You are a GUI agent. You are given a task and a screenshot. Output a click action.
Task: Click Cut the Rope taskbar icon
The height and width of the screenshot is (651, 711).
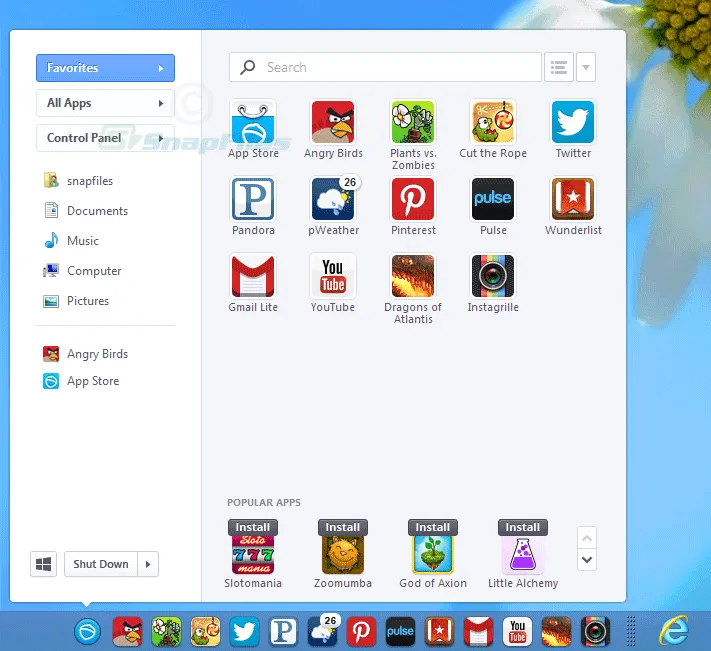pos(205,631)
